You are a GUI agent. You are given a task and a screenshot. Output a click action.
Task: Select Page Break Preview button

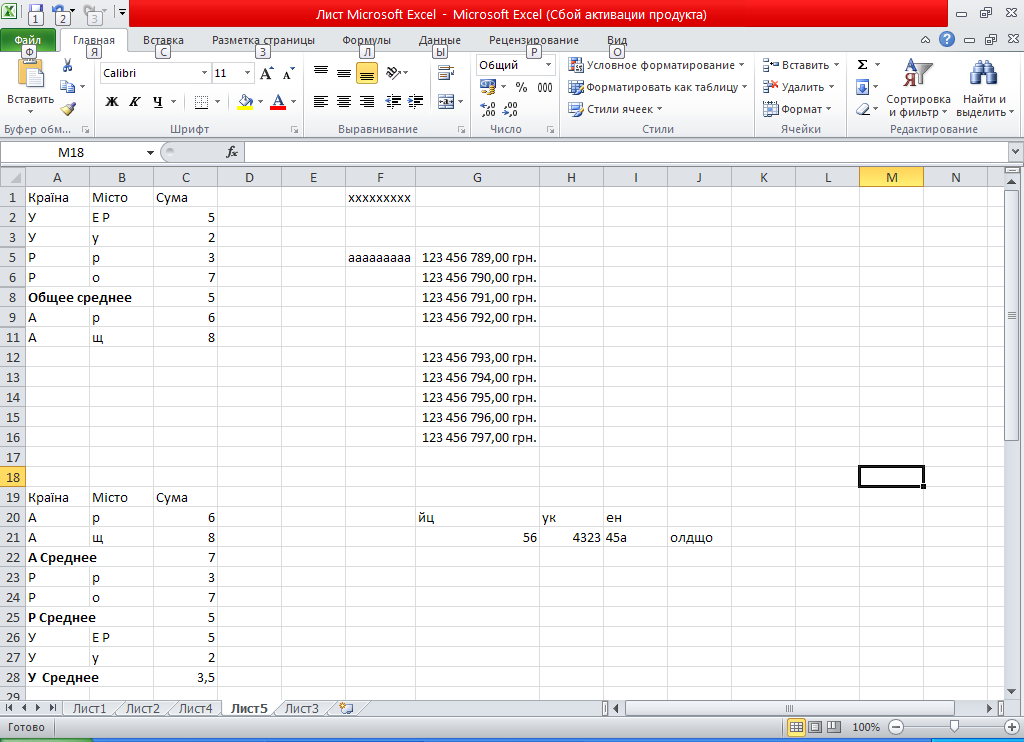pos(834,727)
